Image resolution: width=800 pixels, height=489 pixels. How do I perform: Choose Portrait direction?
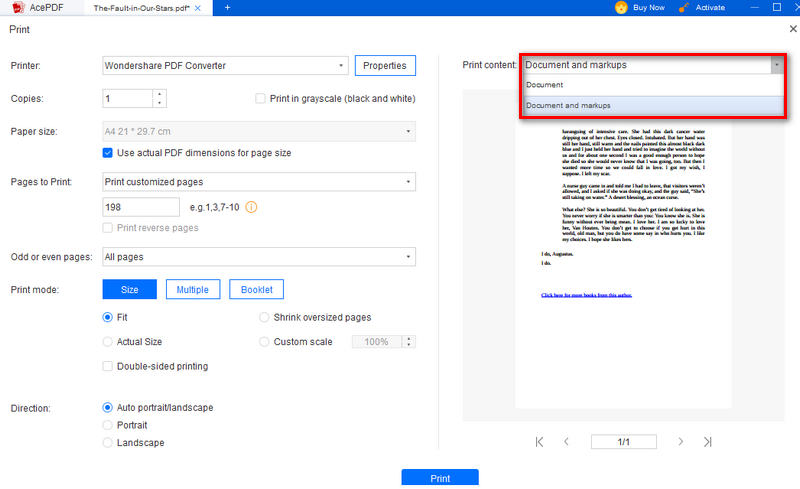pyautogui.click(x=108, y=425)
